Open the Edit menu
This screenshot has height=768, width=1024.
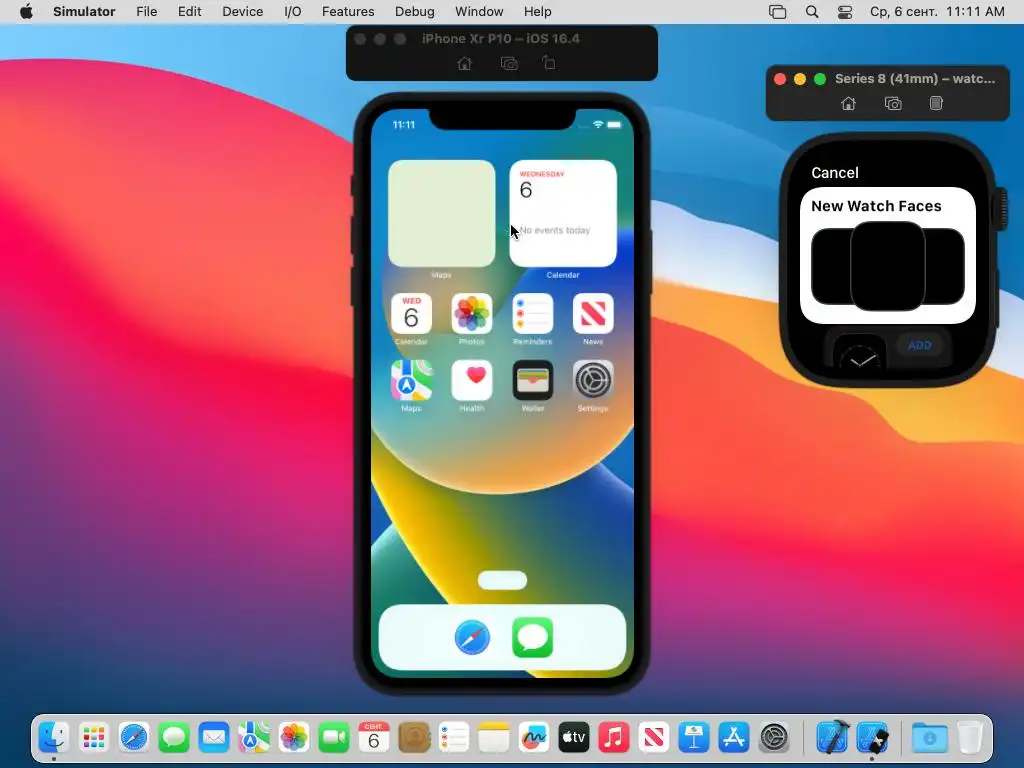(x=189, y=12)
